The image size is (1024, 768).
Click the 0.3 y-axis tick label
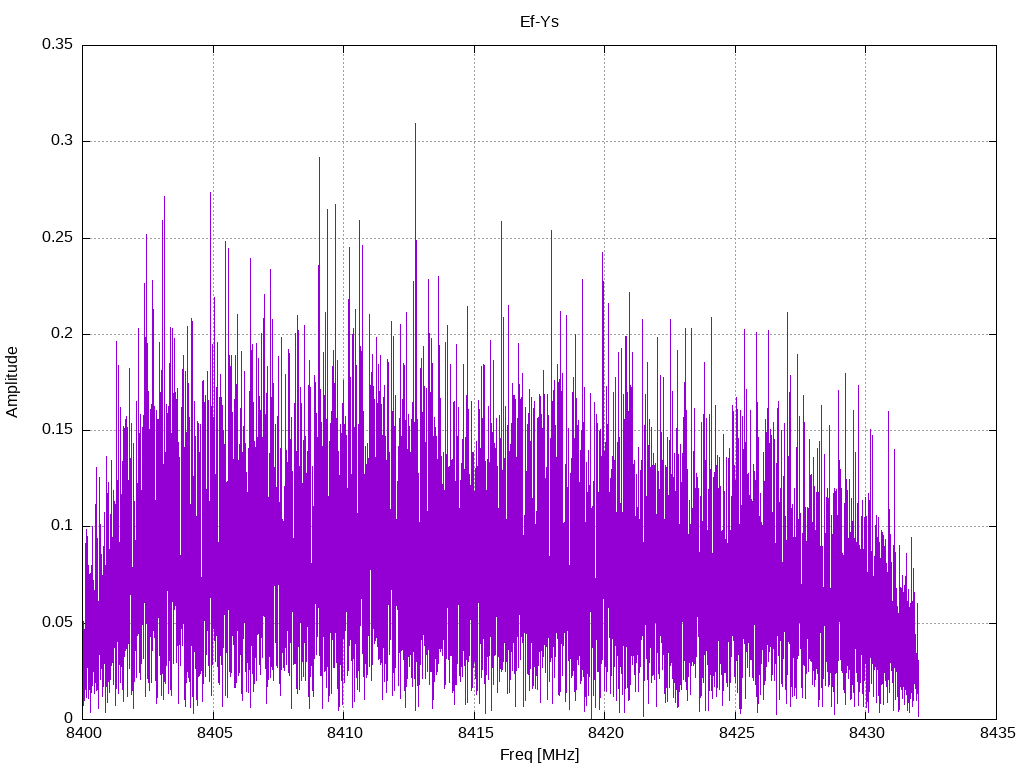tap(61, 141)
